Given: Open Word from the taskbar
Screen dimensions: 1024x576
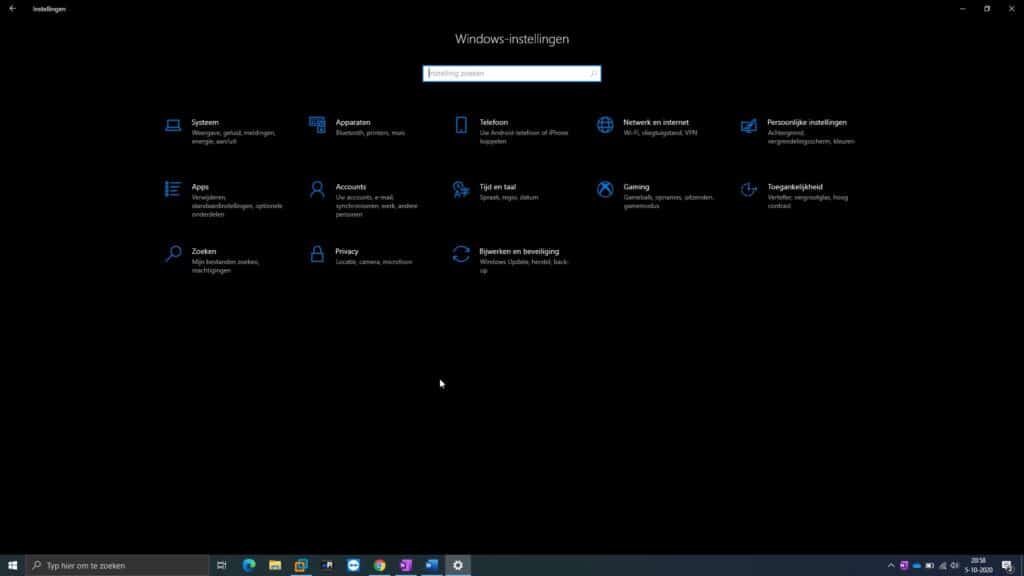Looking at the screenshot, I should click(x=432, y=566).
